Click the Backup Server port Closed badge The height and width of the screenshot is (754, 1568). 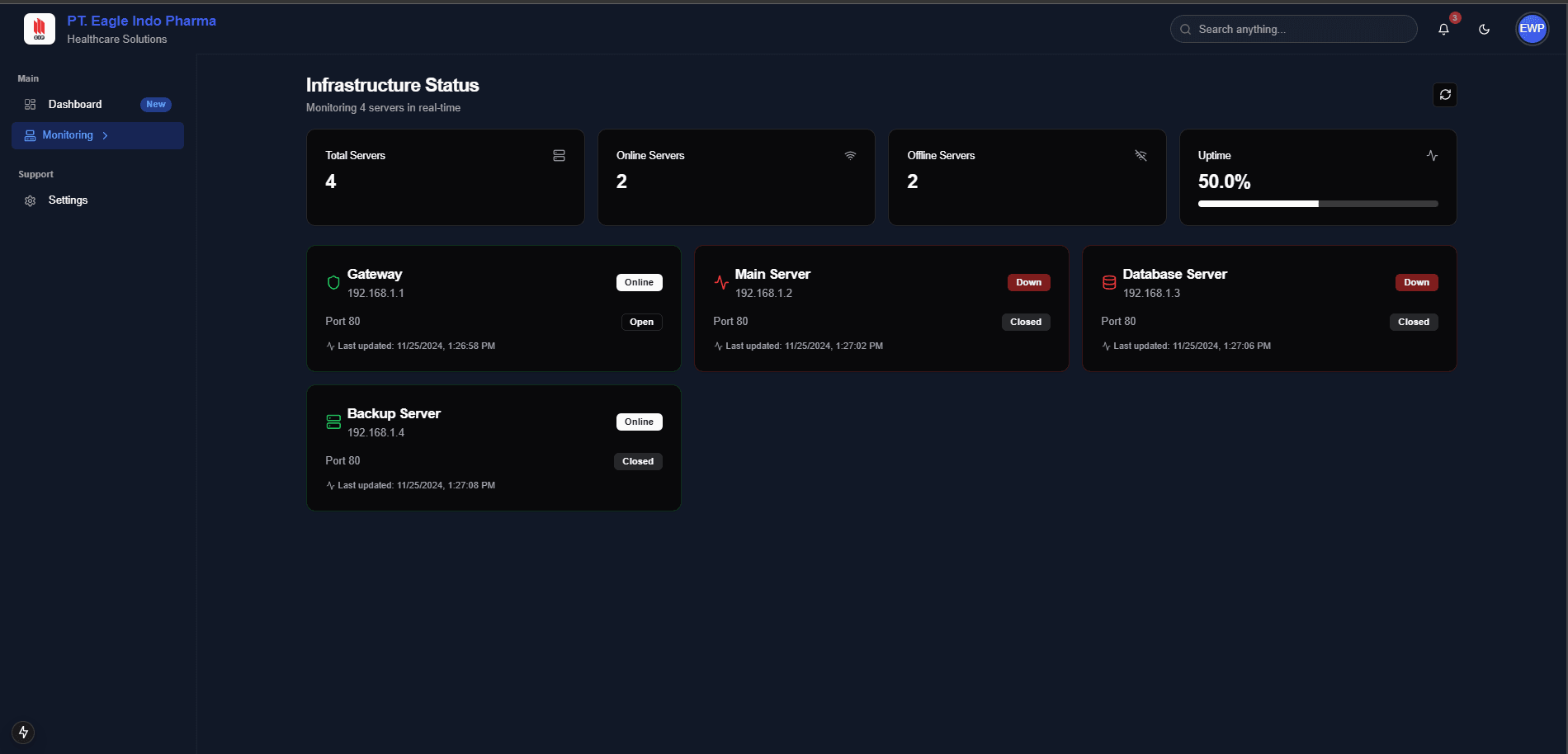(638, 462)
